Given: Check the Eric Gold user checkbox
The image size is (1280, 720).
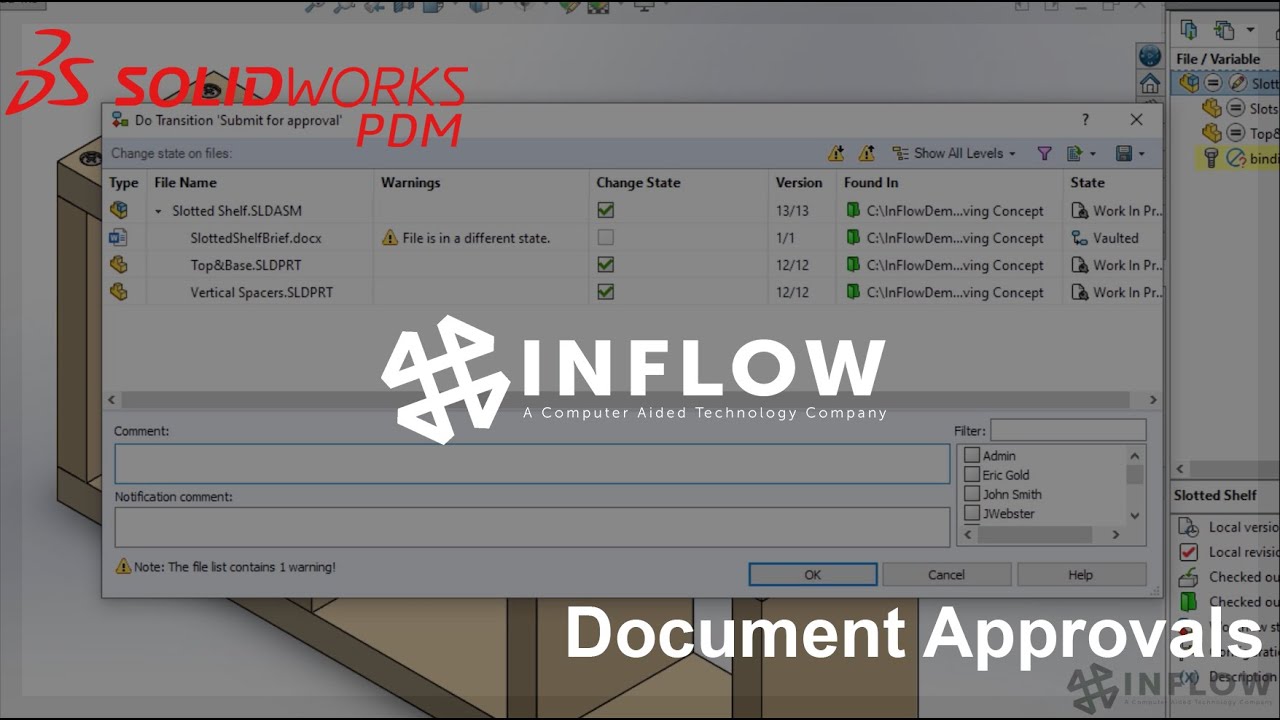Looking at the screenshot, I should tap(971, 475).
